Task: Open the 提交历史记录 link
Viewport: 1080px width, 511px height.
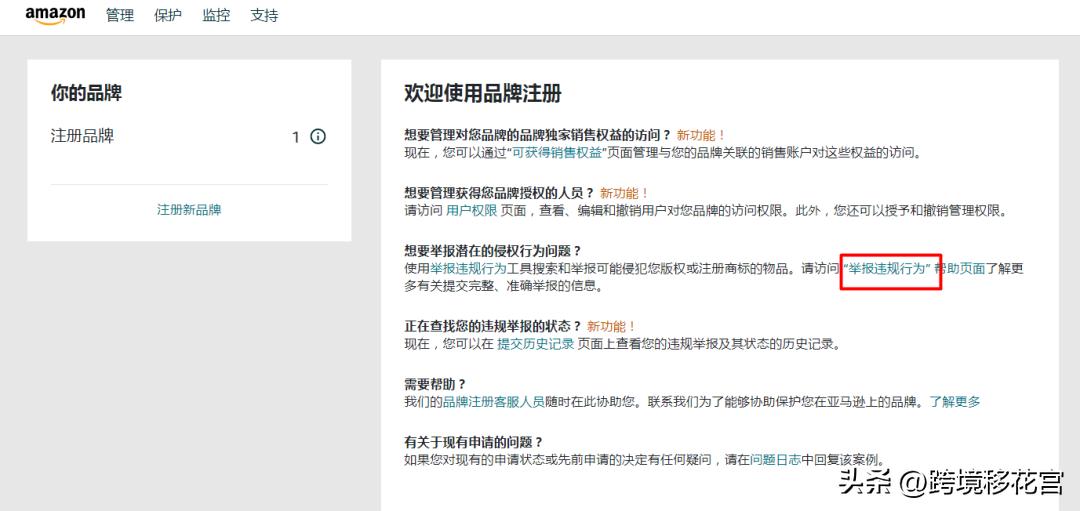Action: click(536, 344)
